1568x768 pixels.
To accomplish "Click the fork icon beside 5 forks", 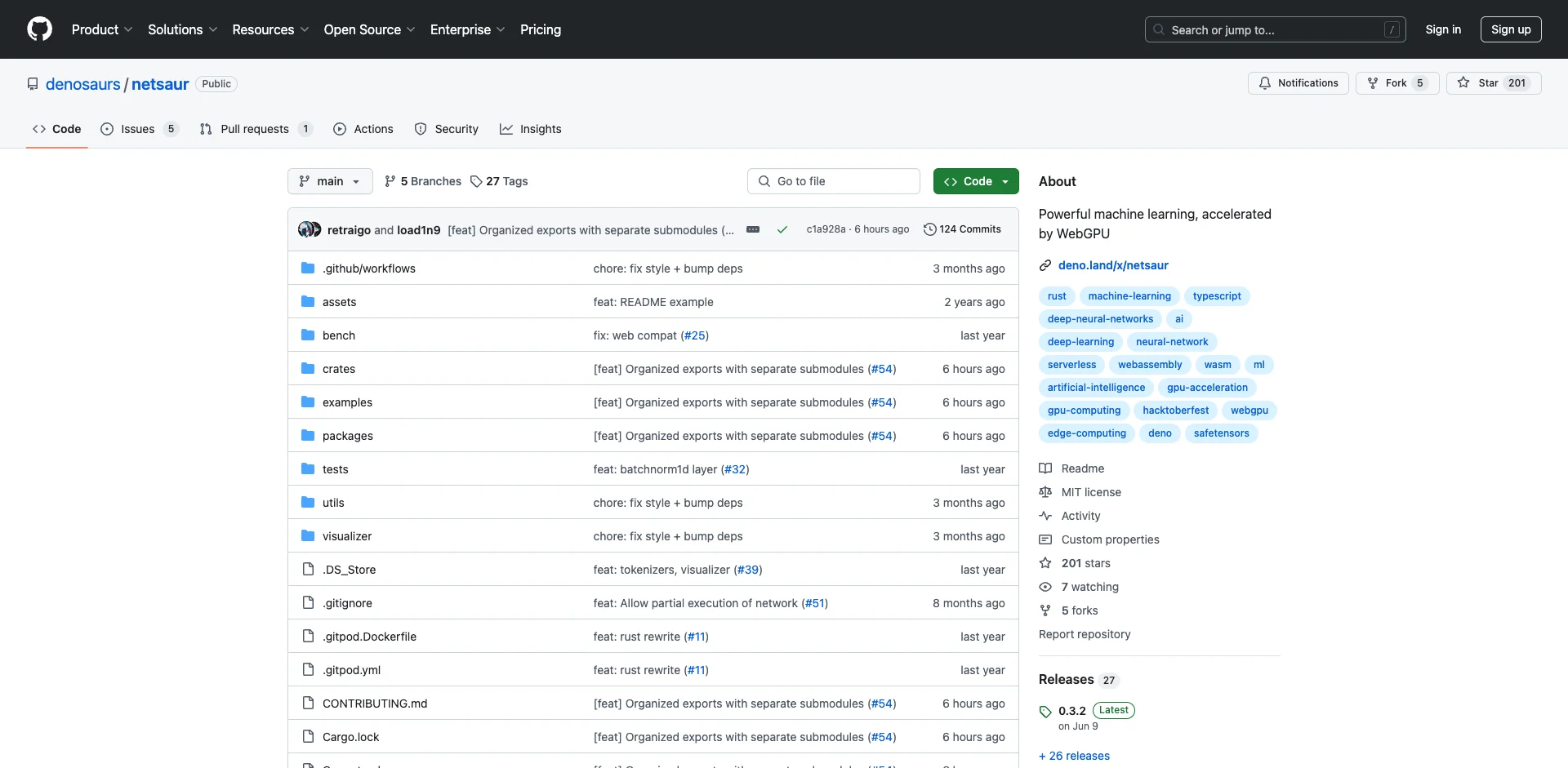I will (1045, 610).
